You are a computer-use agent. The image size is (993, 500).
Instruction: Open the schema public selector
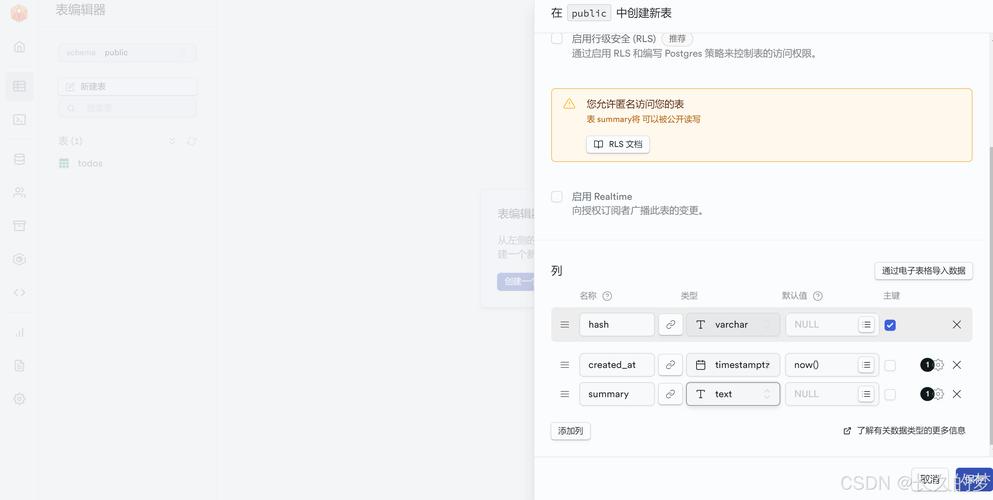[x=127, y=53]
